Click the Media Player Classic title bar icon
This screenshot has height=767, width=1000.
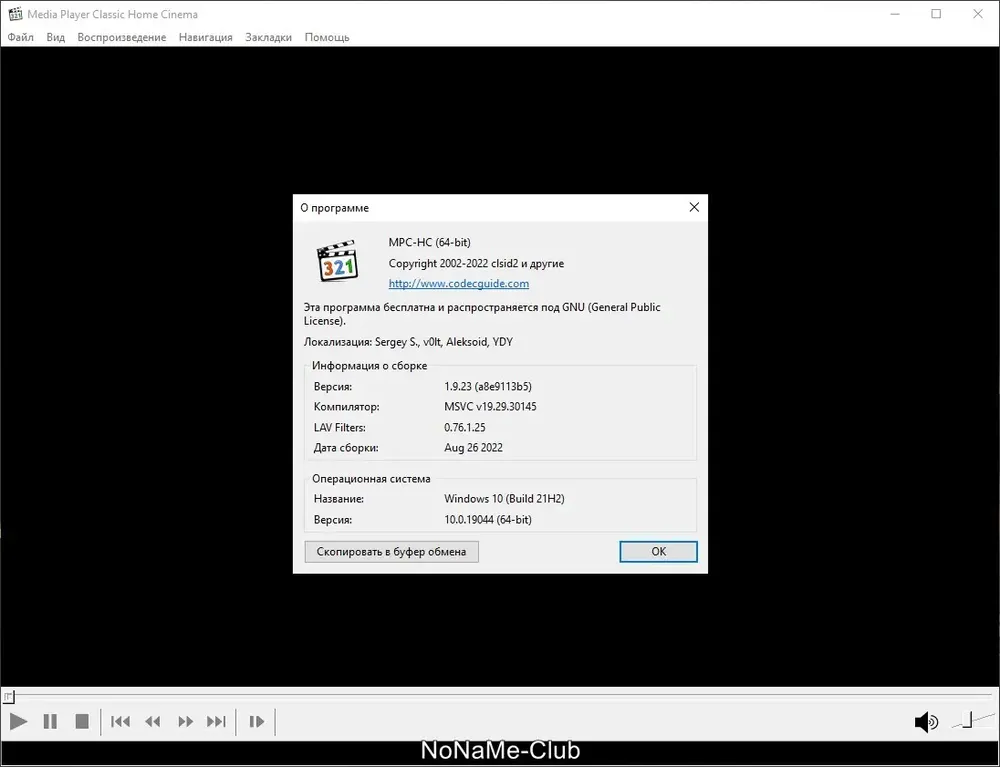15,13
